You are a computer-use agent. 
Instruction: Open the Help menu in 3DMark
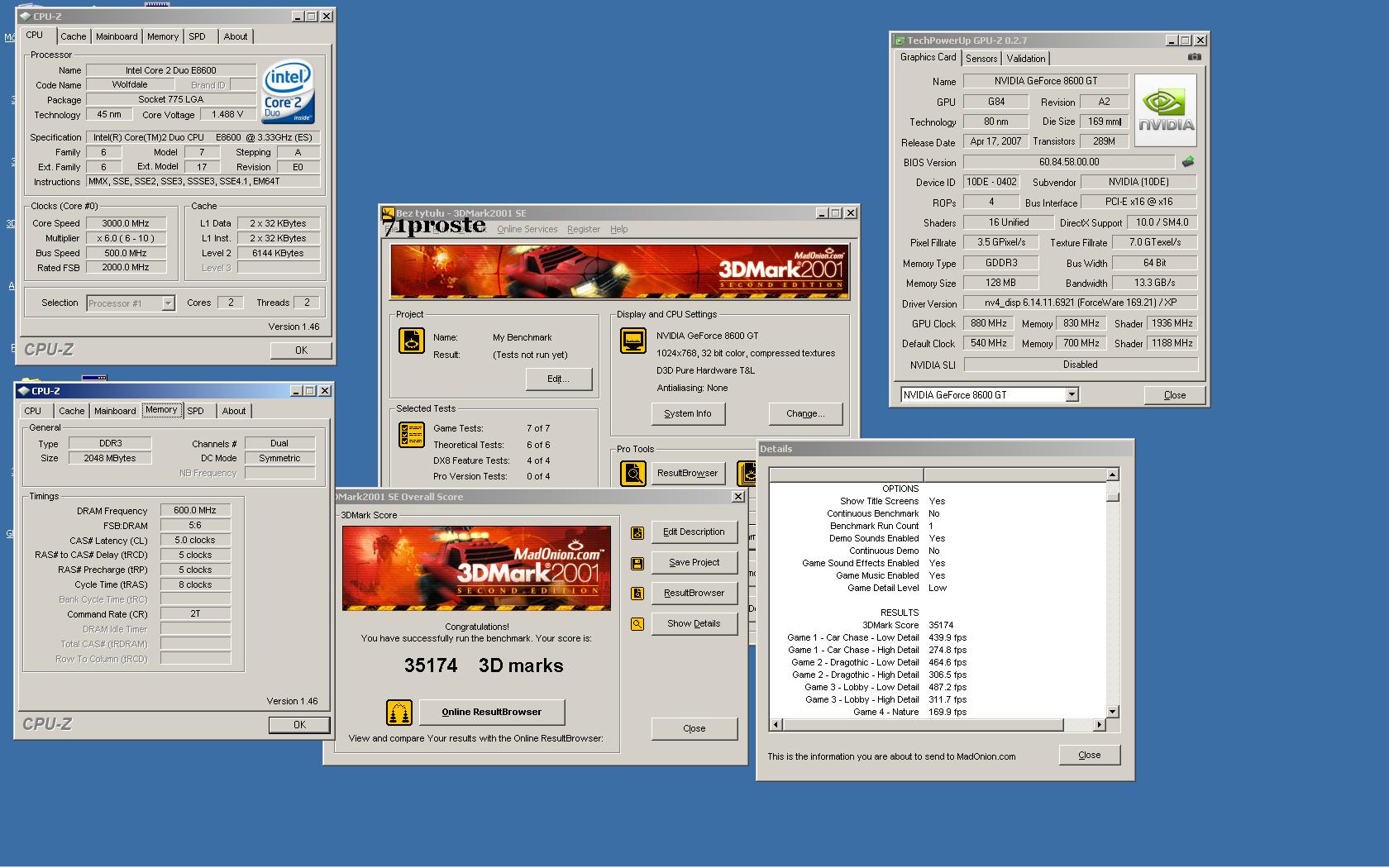coord(619,230)
